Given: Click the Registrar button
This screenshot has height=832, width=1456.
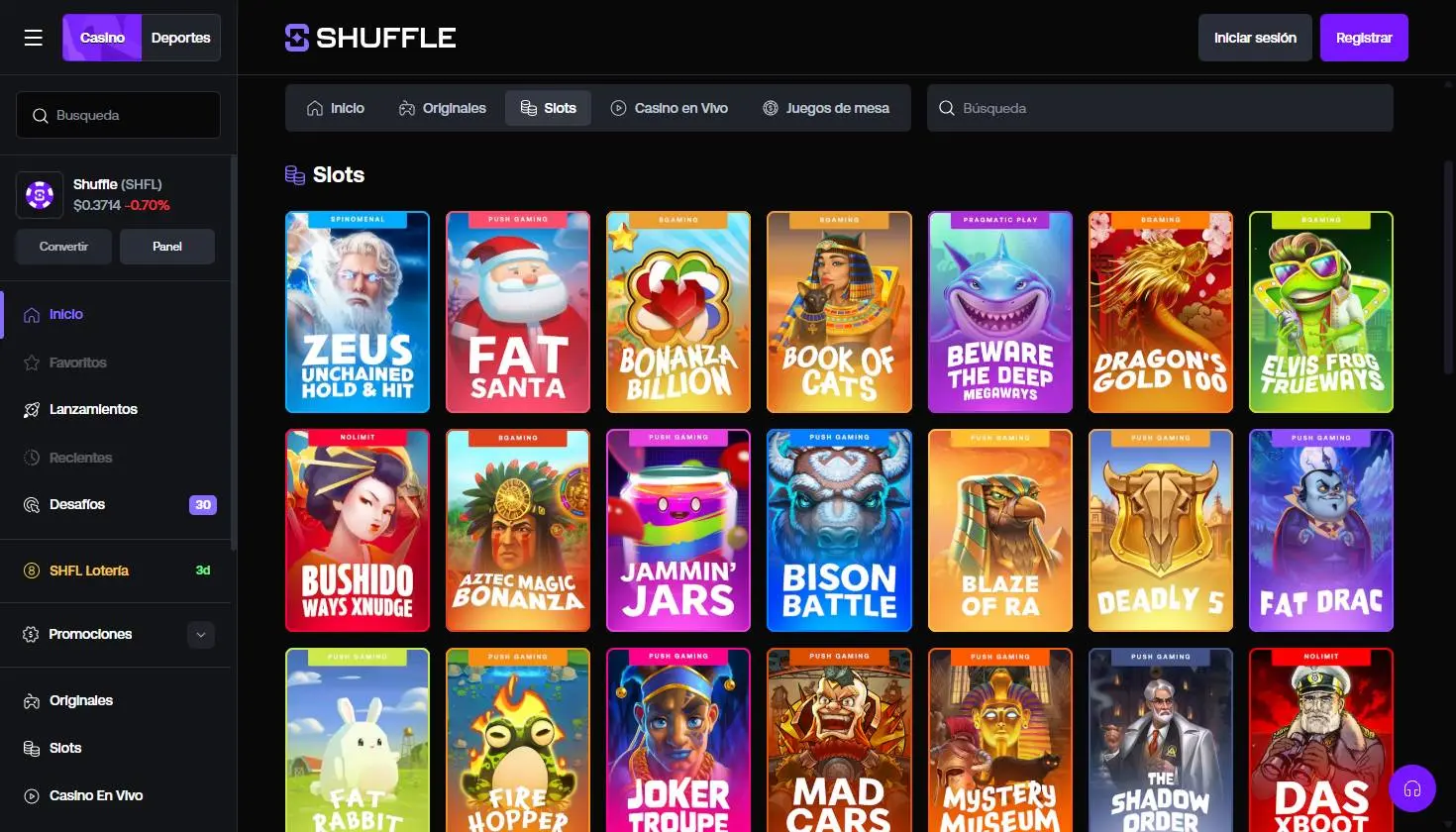Looking at the screenshot, I should tap(1364, 38).
